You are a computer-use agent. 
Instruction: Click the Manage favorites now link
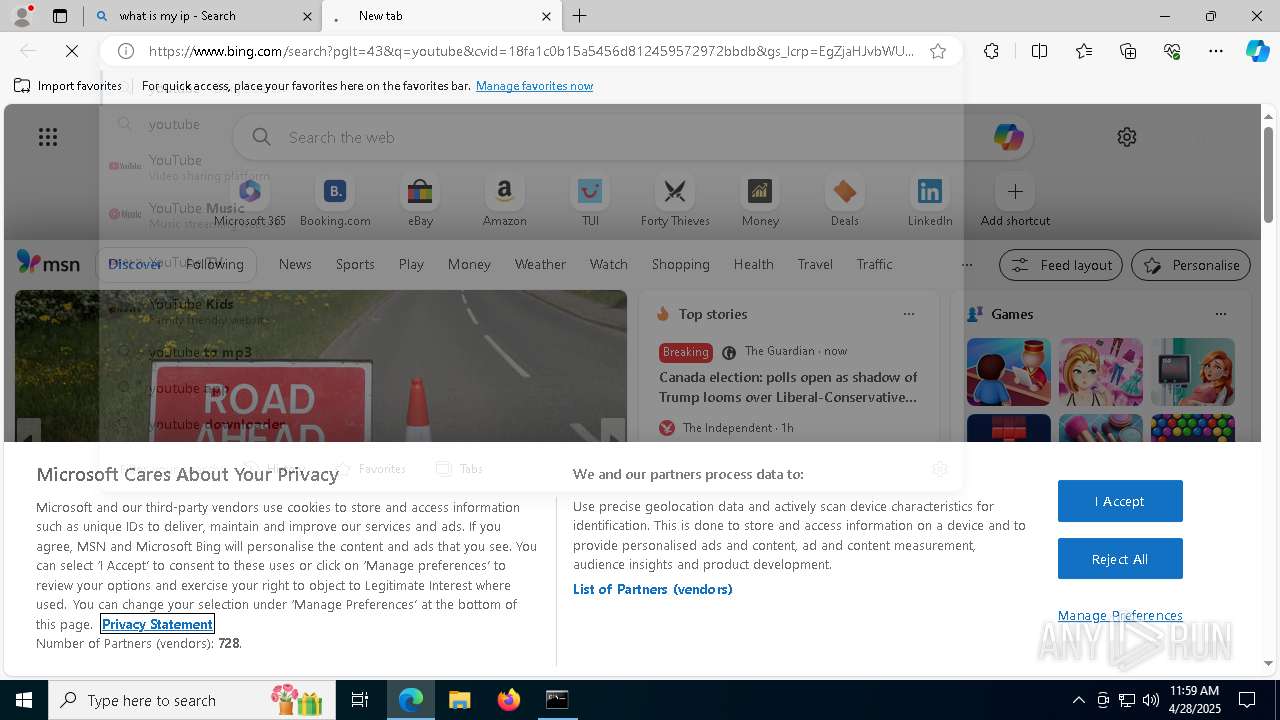click(x=534, y=86)
